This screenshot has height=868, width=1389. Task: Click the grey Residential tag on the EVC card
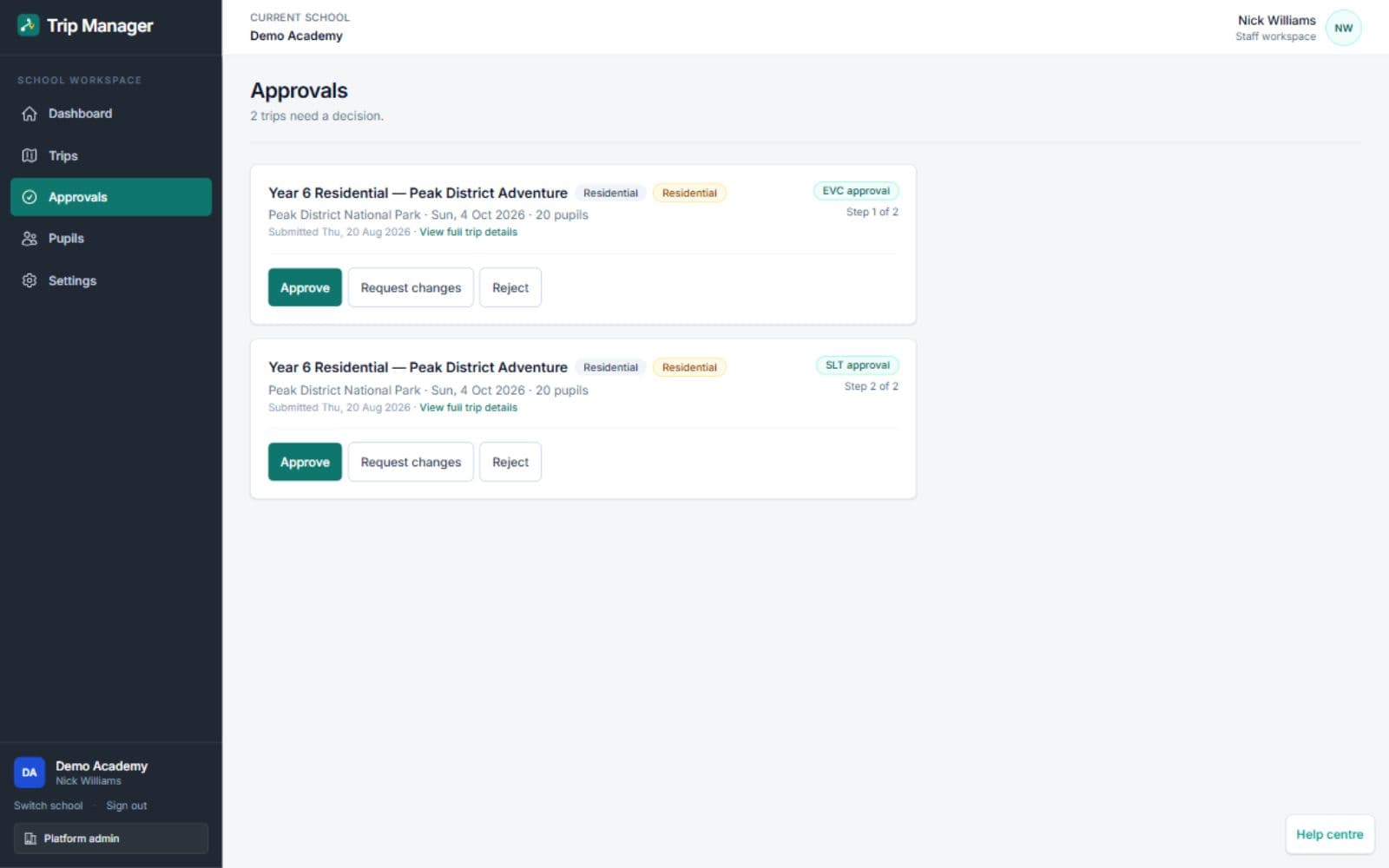pyautogui.click(x=610, y=193)
